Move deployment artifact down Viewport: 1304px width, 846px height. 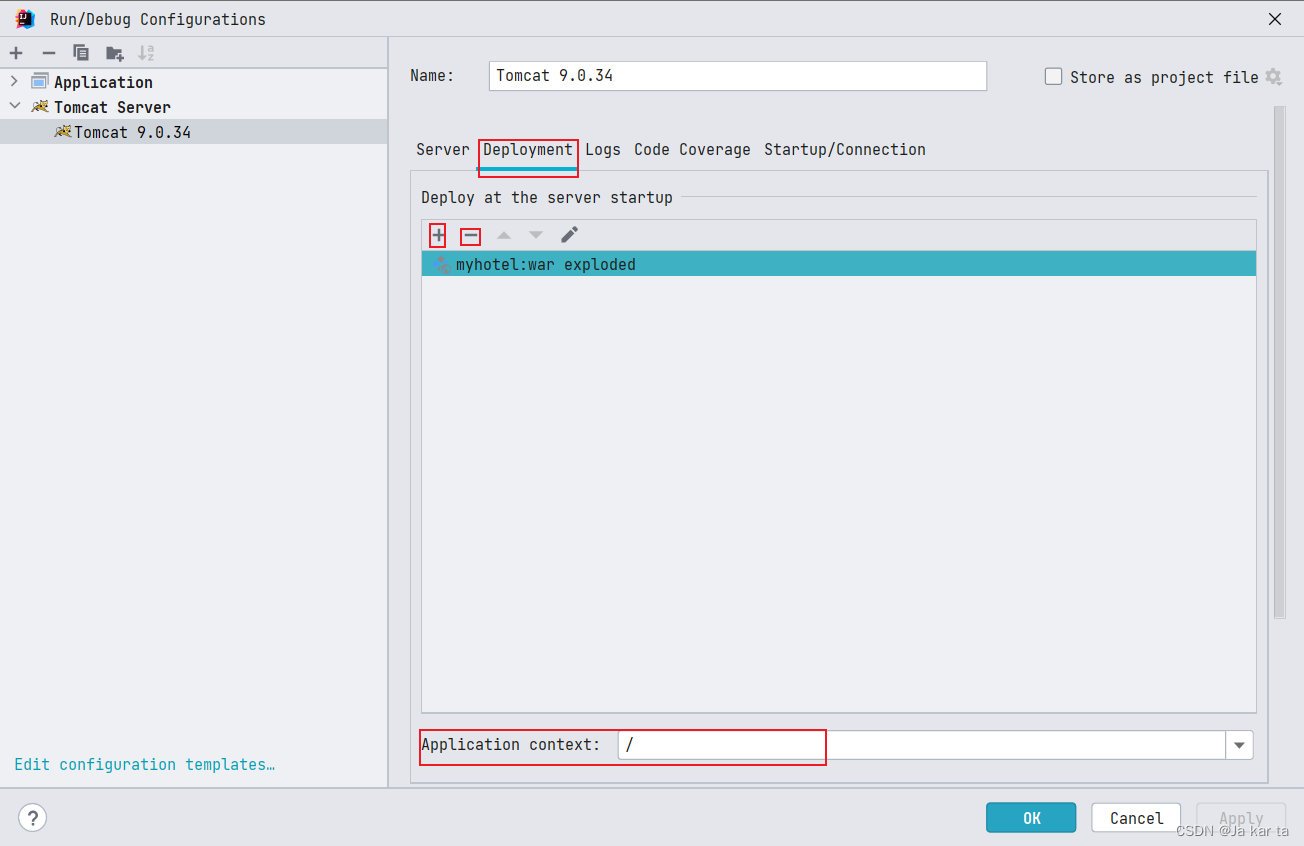tap(536, 235)
